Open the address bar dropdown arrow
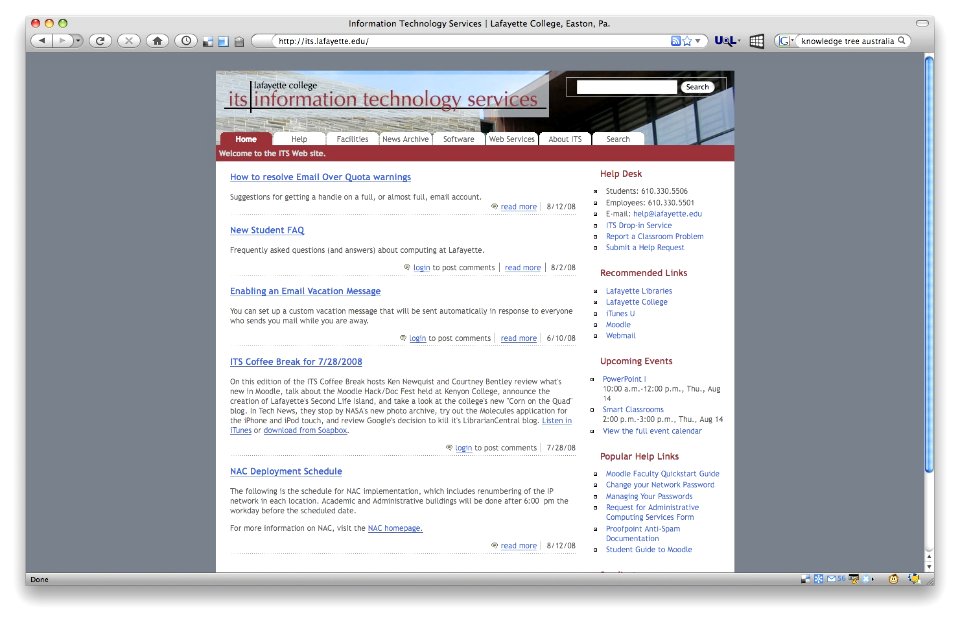Image resolution: width=960 pixels, height=621 pixels. point(697,41)
